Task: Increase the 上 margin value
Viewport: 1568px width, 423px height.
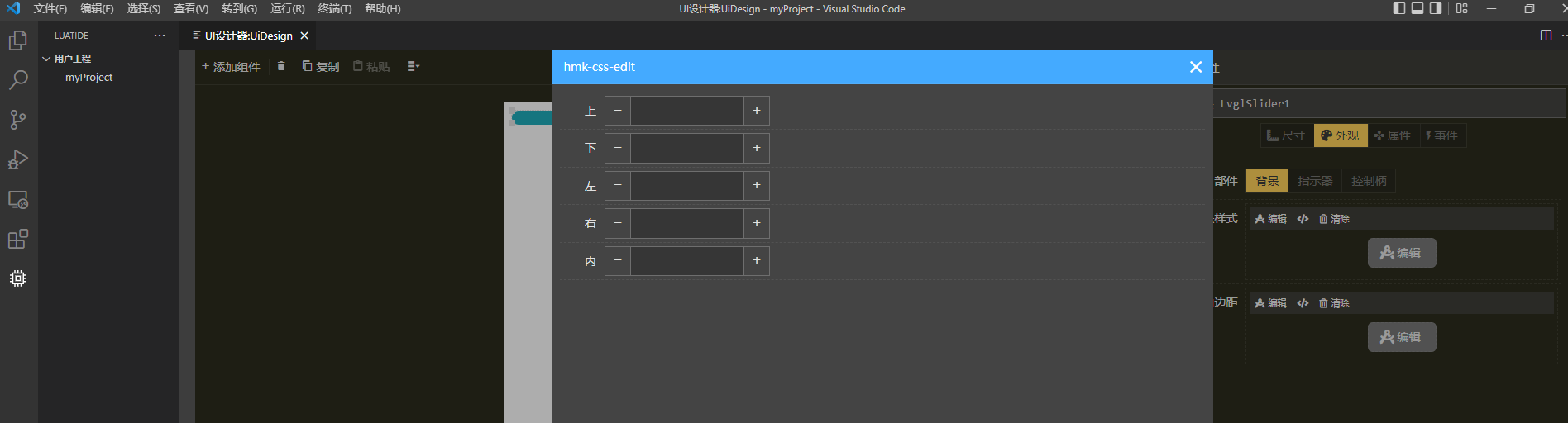Action: coord(757,111)
